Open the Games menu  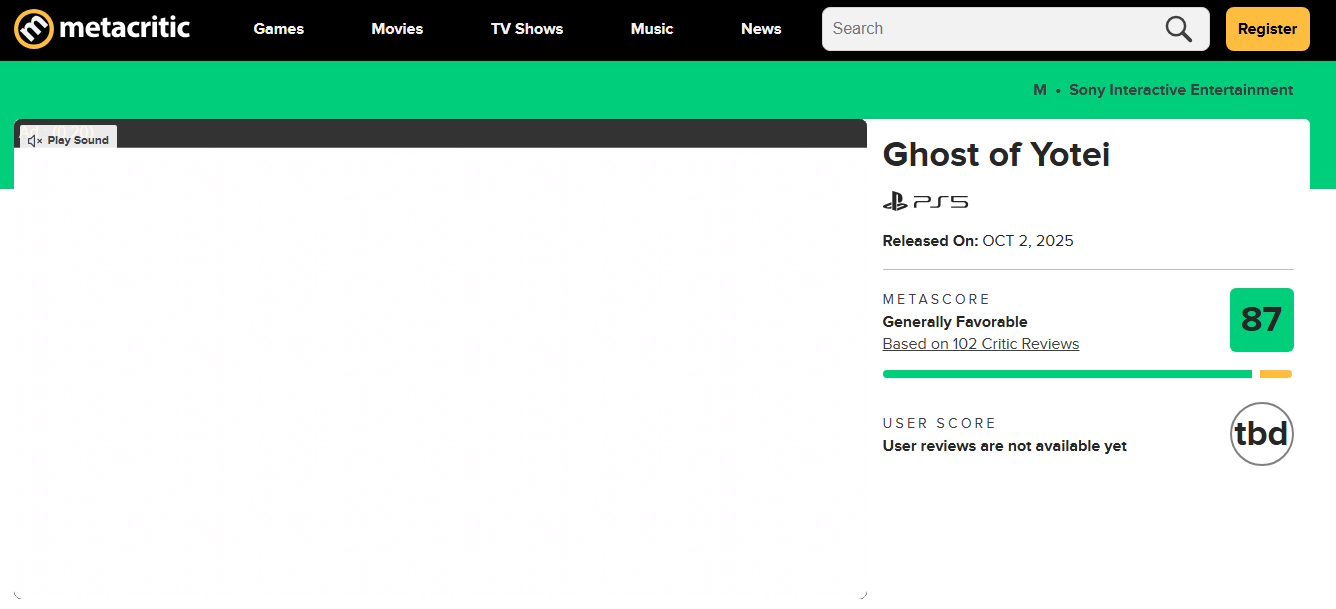278,29
